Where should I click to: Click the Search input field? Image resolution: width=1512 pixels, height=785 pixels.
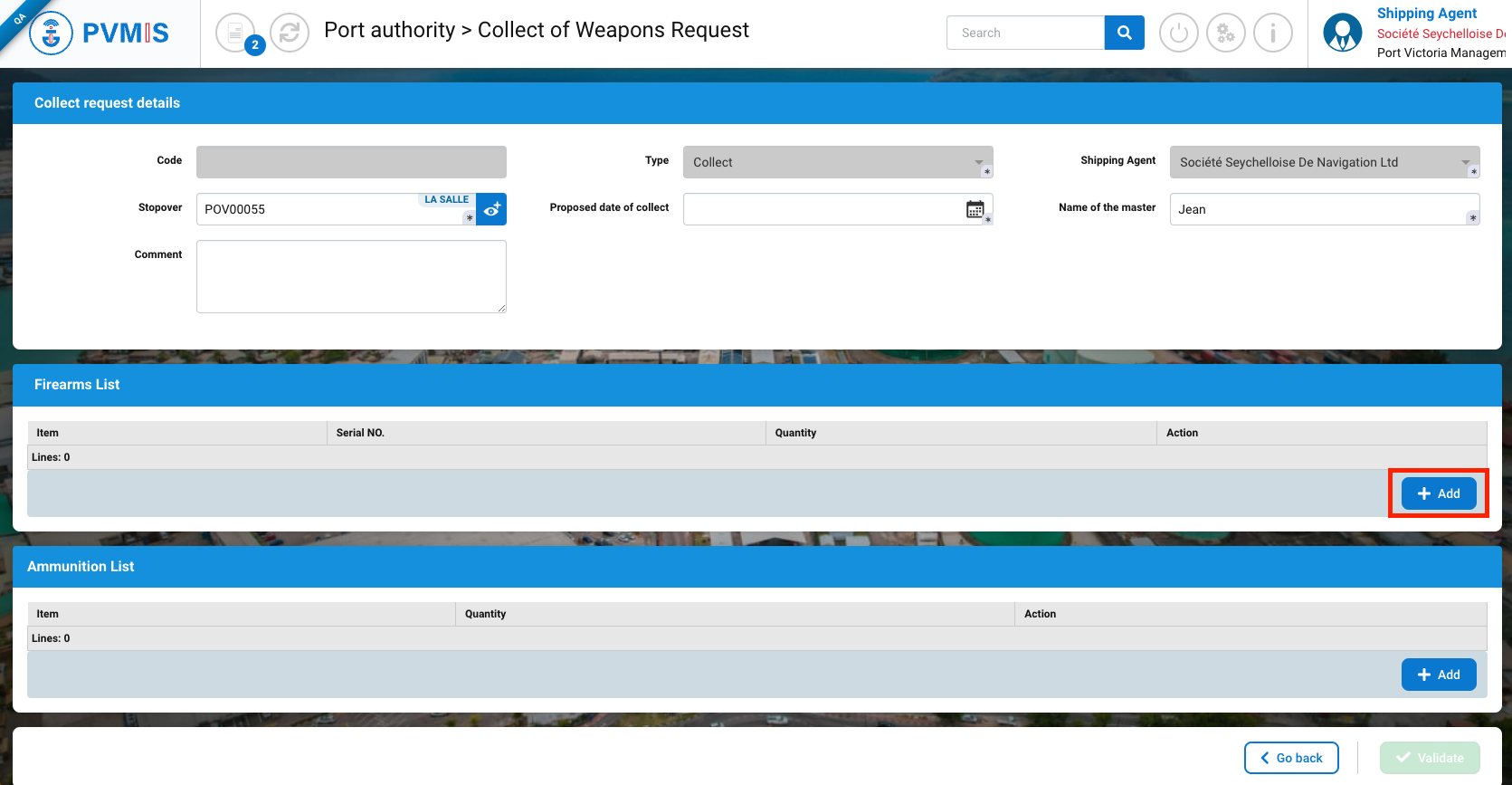pos(1025,33)
